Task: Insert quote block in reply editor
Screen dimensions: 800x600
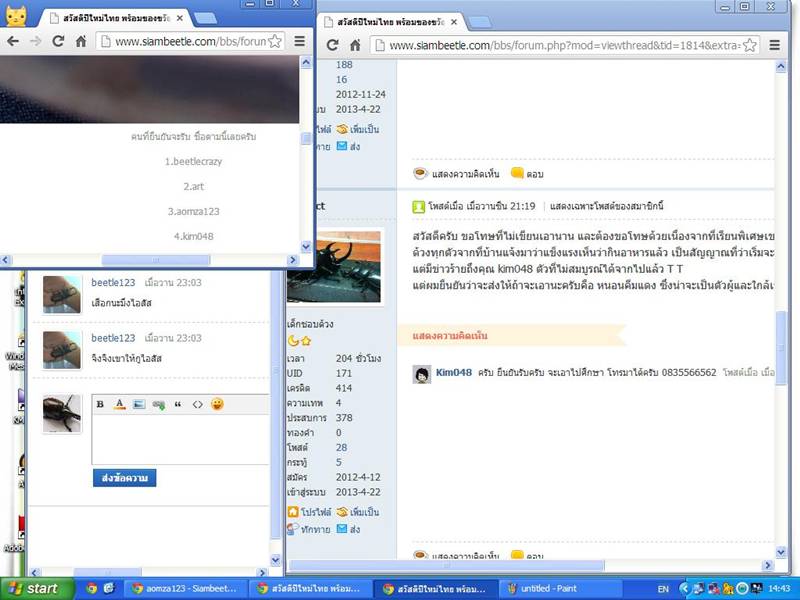Action: point(178,404)
